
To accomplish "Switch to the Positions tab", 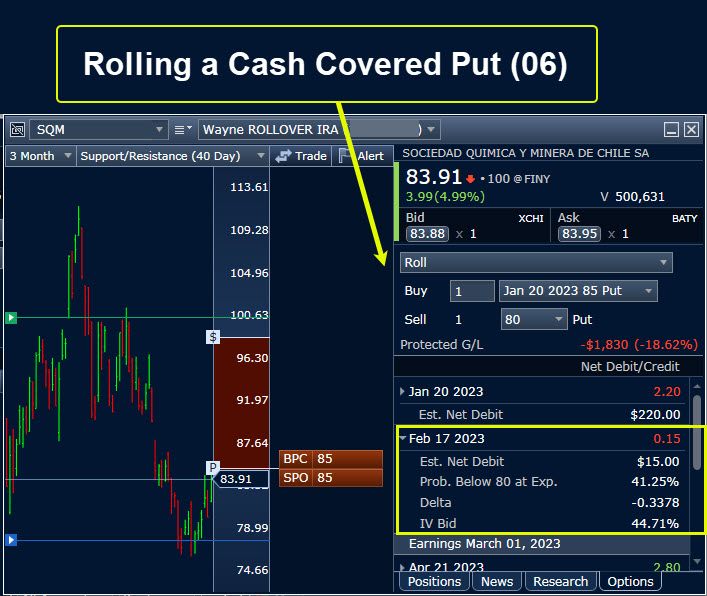I will coord(434,581).
